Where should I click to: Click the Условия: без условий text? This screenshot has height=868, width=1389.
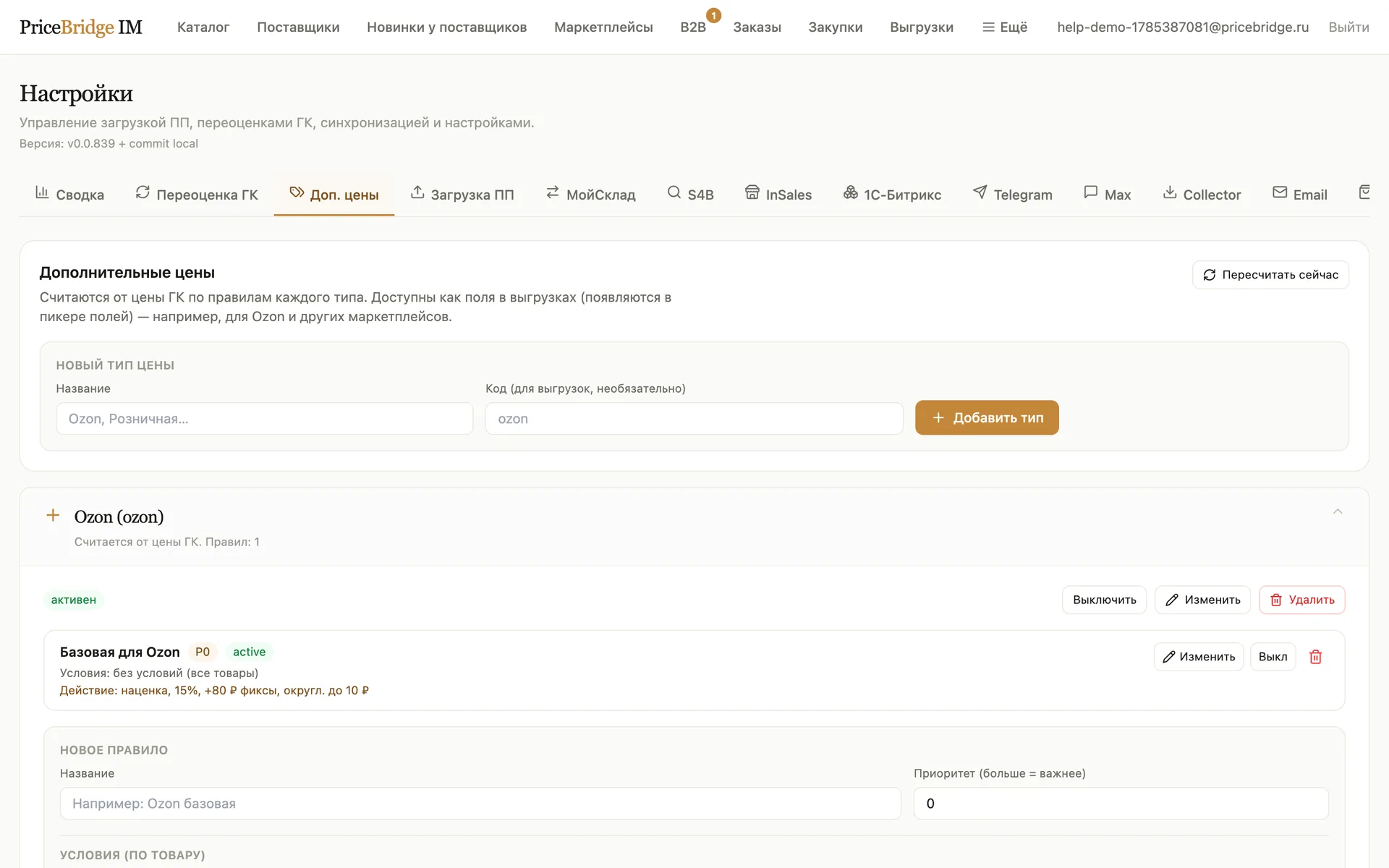click(159, 673)
